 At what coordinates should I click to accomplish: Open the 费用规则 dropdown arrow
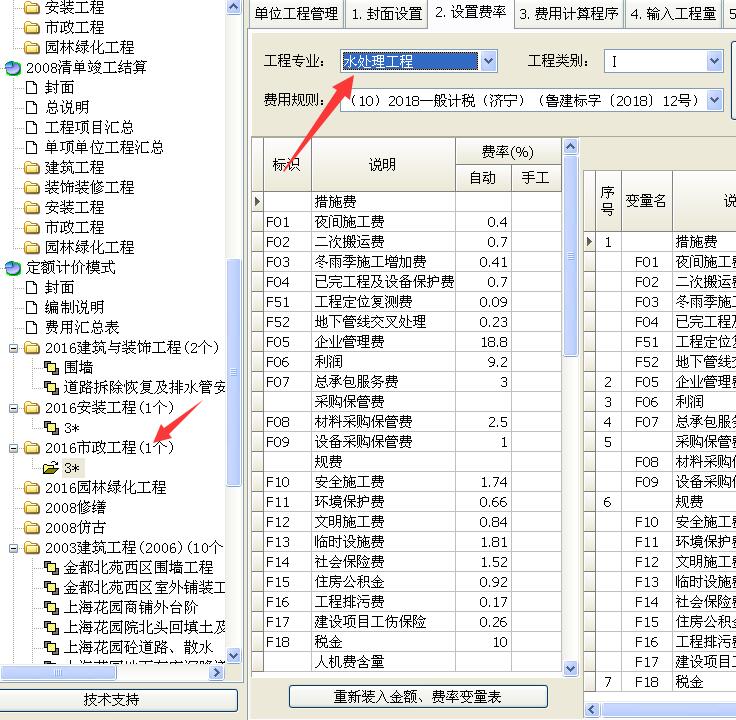click(714, 100)
